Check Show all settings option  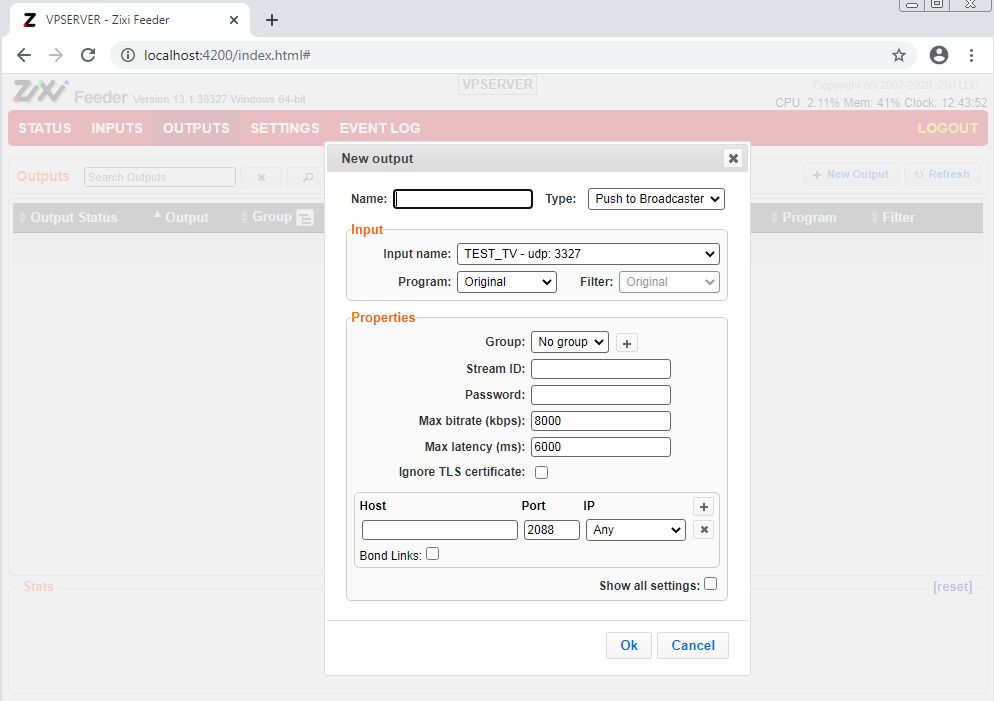(710, 584)
